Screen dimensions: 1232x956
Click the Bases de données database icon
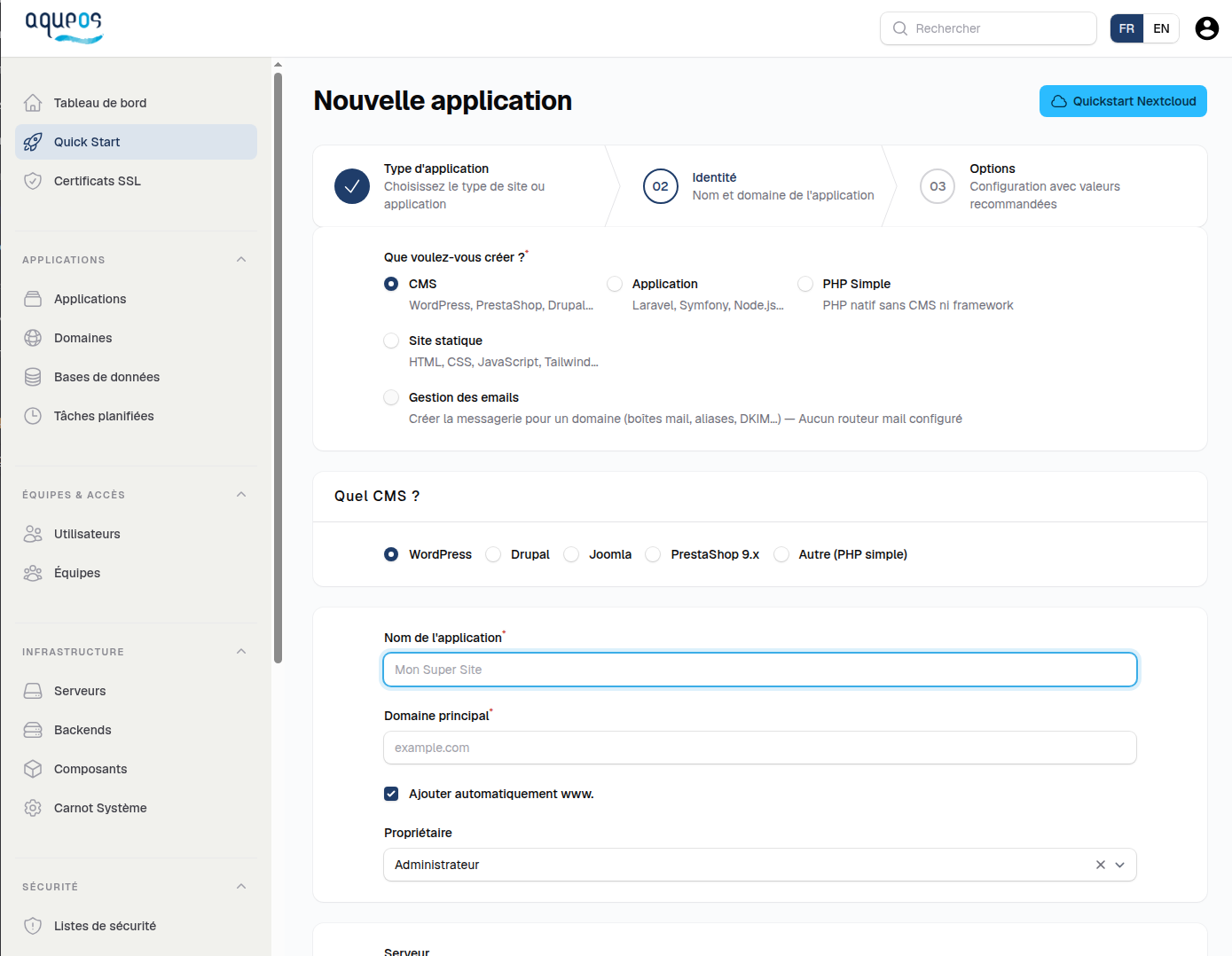point(33,377)
